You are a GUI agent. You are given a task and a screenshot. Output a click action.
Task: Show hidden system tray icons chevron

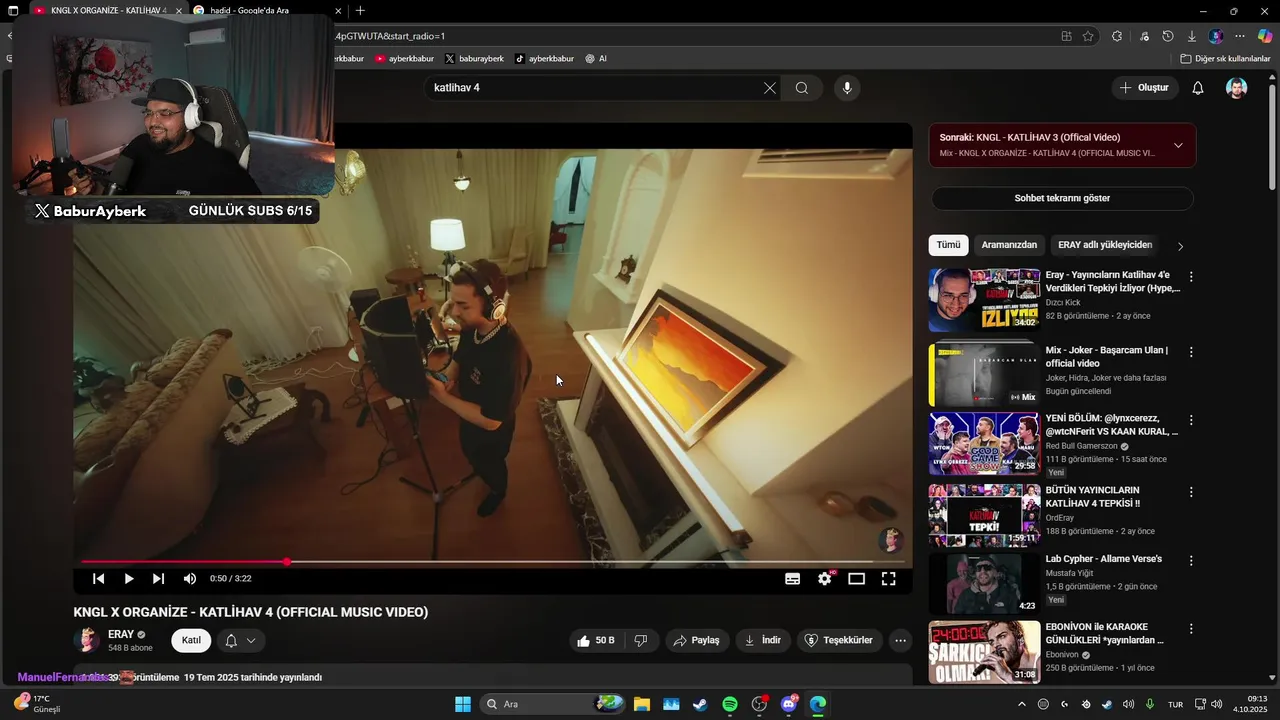(x=1021, y=704)
